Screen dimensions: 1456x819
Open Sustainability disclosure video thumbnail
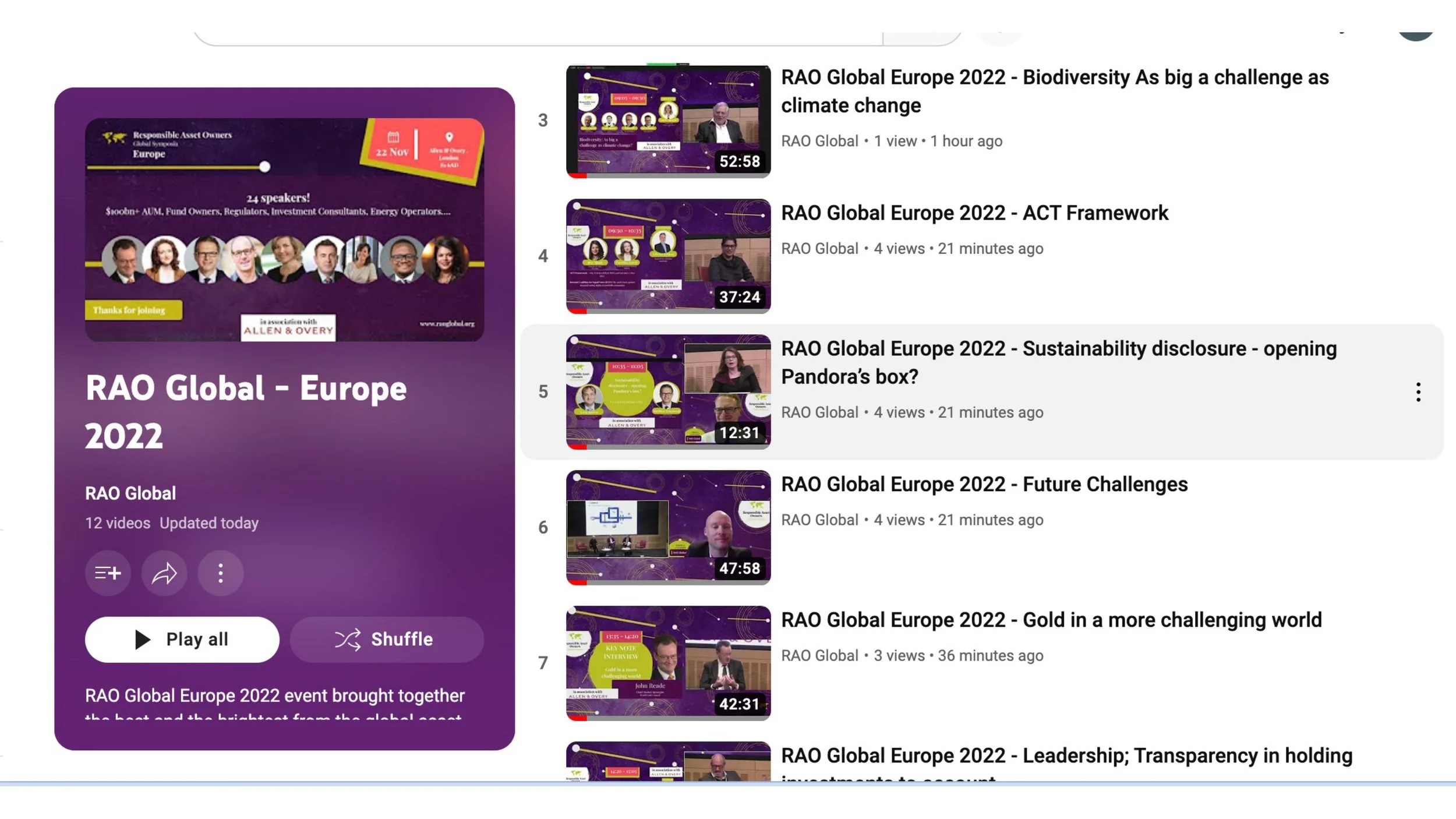pyautogui.click(x=668, y=392)
